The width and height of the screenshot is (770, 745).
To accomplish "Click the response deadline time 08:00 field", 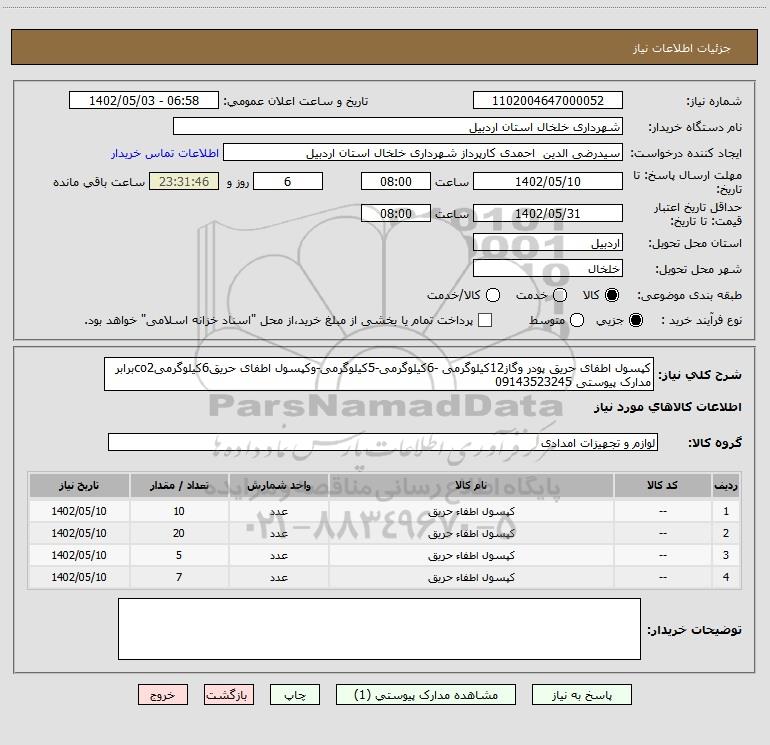I will [x=396, y=181].
